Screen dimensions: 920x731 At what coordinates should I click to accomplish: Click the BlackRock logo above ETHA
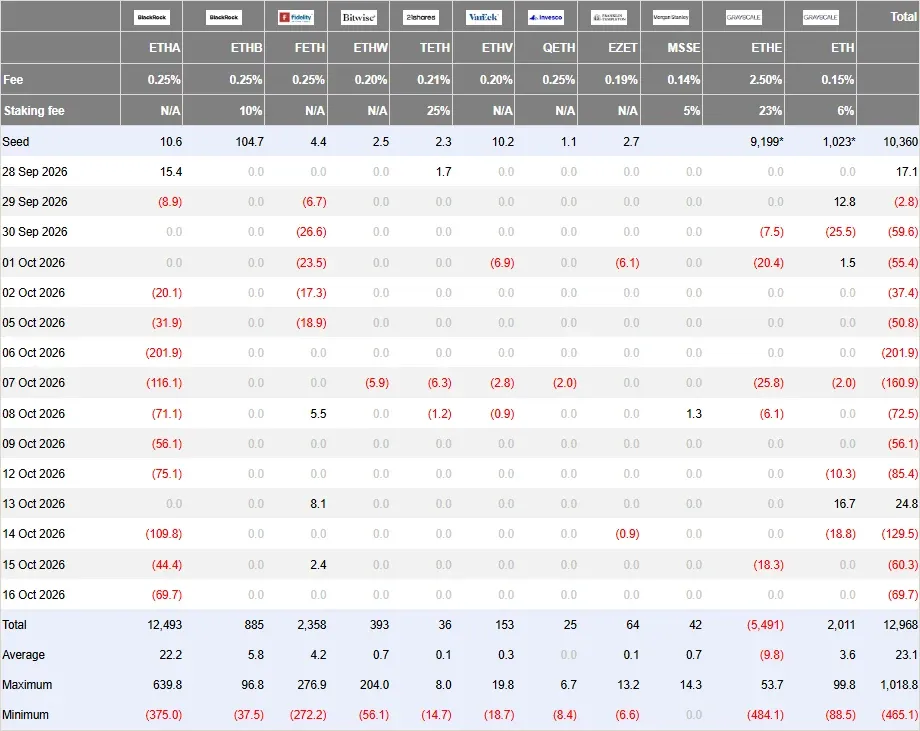click(x=151, y=17)
